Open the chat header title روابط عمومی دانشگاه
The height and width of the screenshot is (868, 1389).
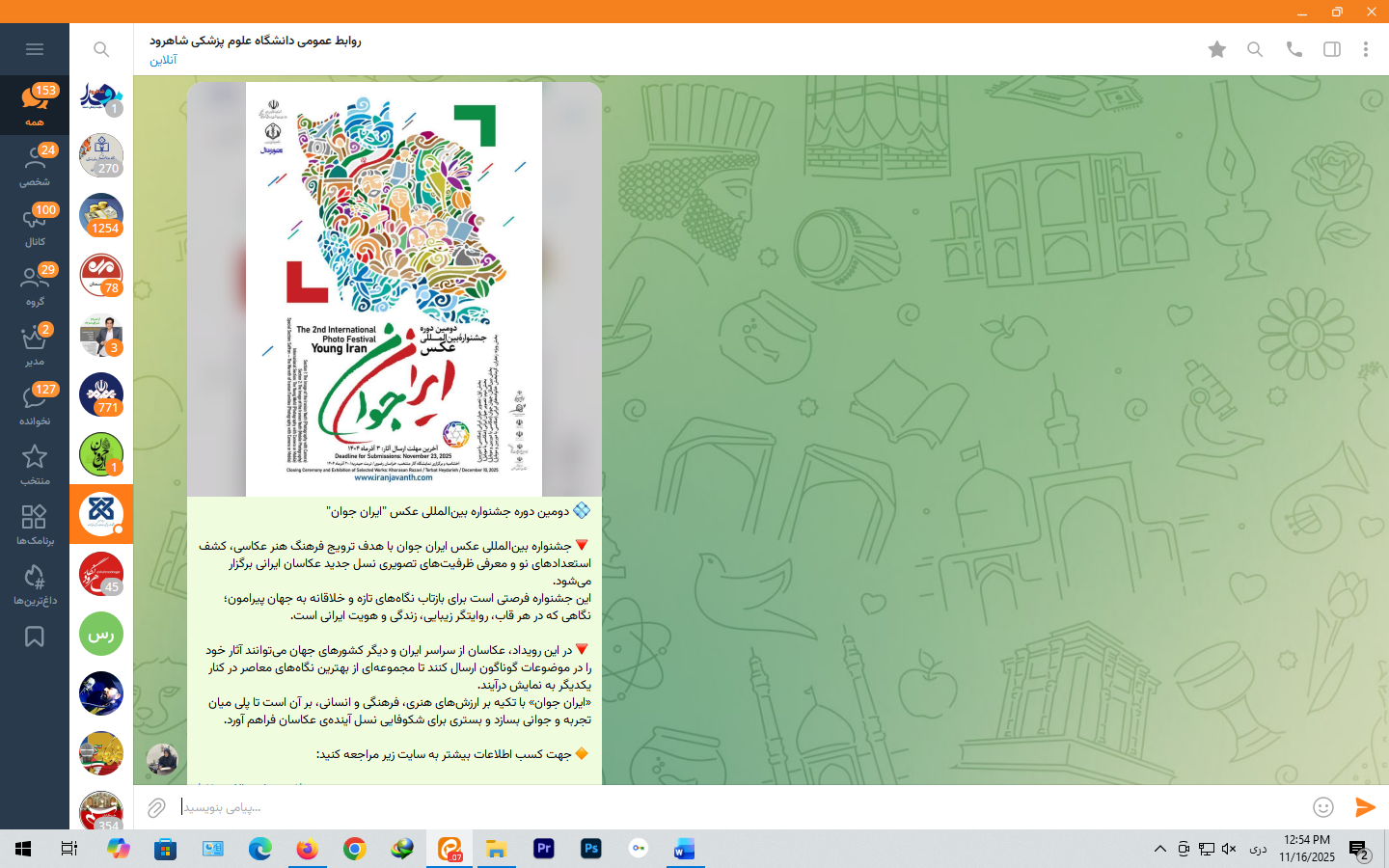256,41
